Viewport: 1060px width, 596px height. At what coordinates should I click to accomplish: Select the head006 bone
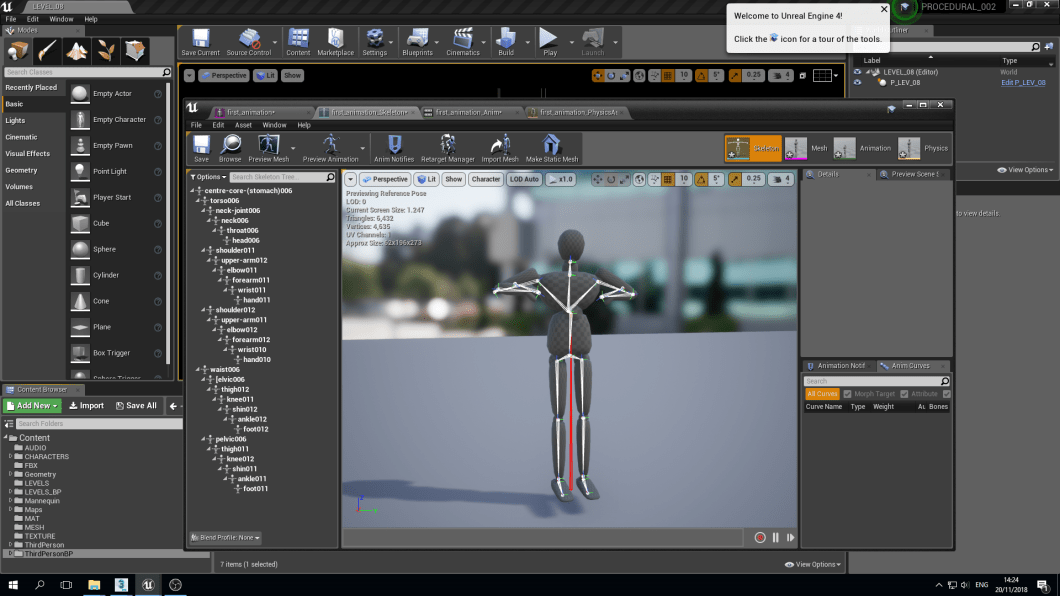pyautogui.click(x=245, y=241)
